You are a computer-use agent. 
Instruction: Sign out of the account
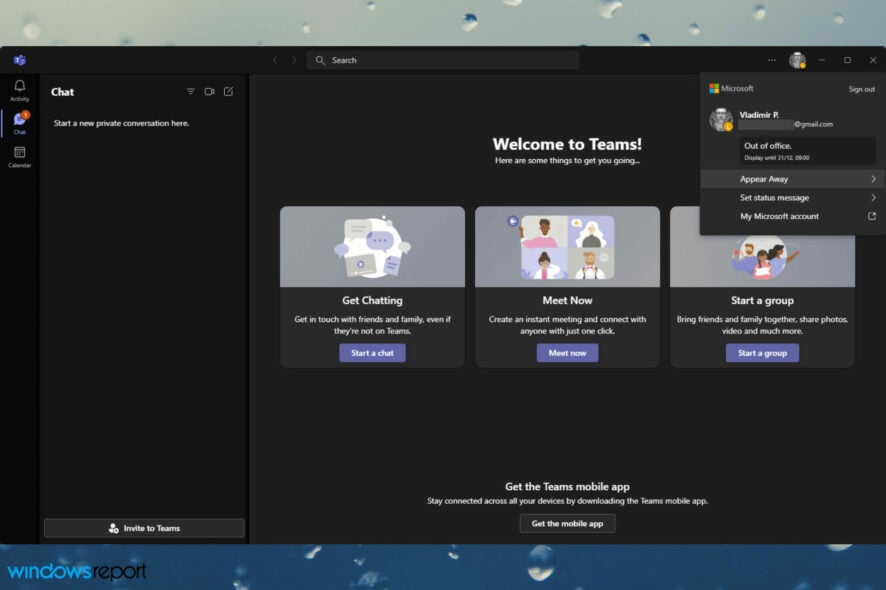(861, 89)
